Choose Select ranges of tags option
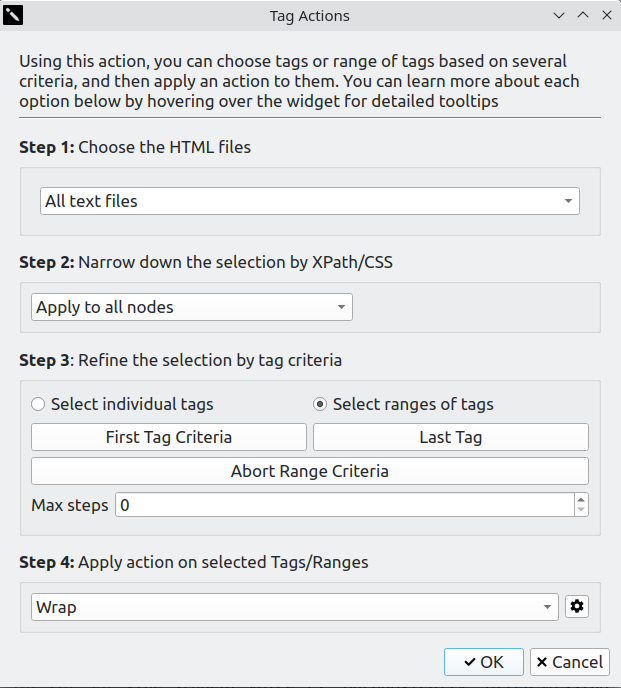621x688 pixels. [320, 405]
